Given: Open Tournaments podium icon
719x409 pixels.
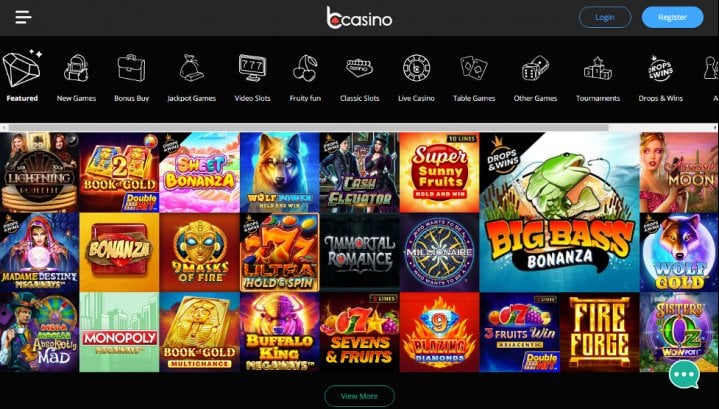Looking at the screenshot, I should (597, 69).
